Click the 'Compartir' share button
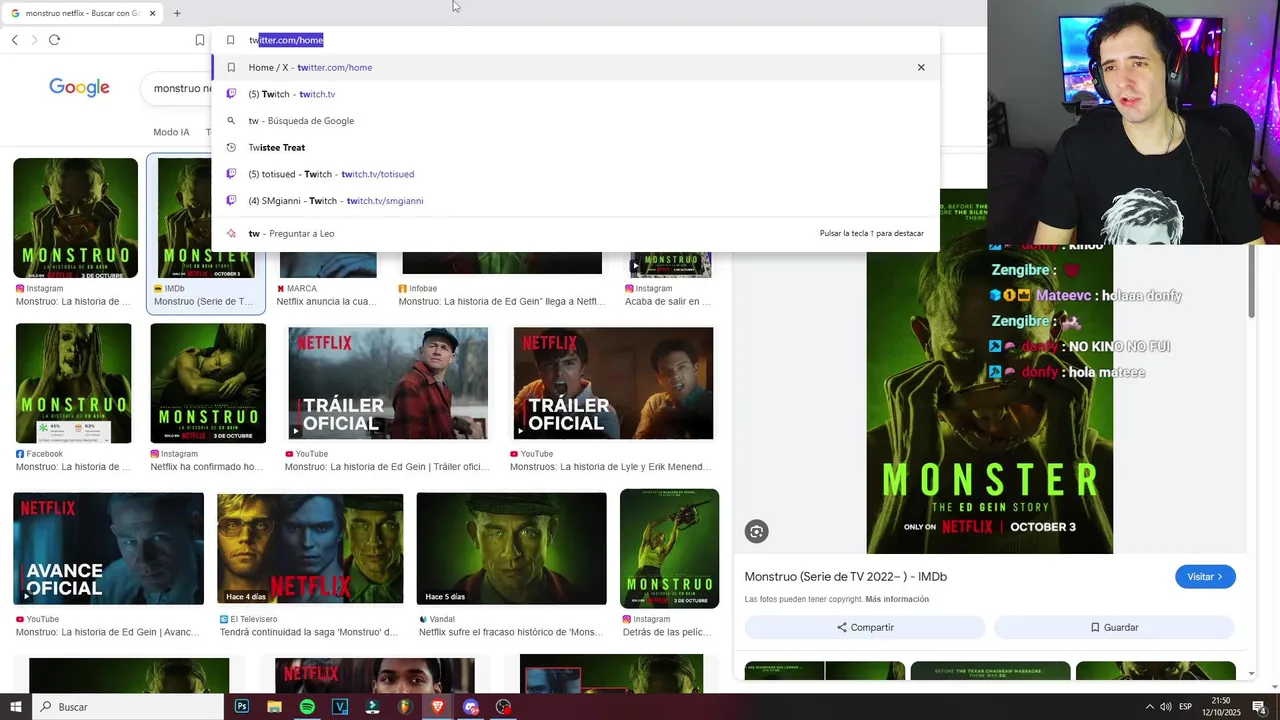1280x720 pixels. click(865, 627)
